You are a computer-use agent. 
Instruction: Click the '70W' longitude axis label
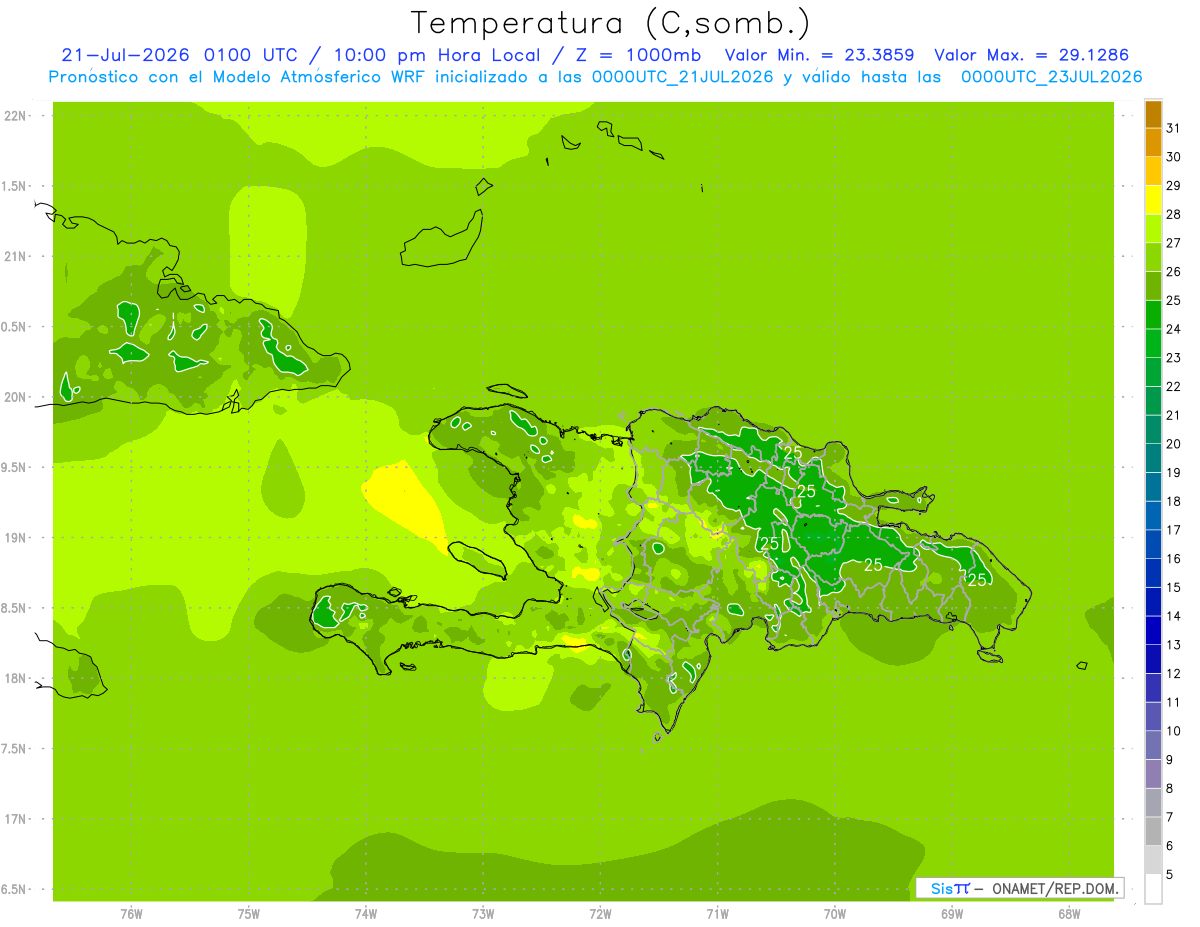pos(834,914)
